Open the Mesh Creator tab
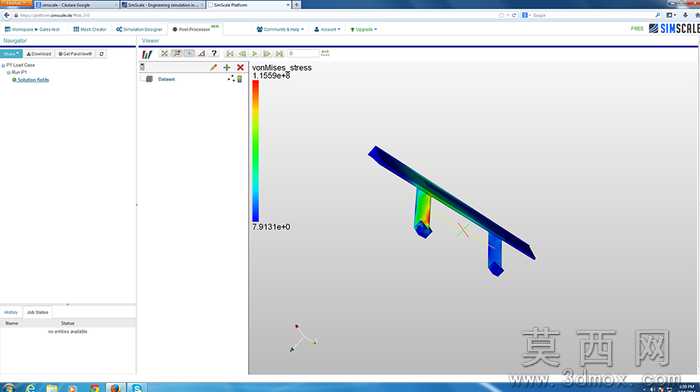This screenshot has height=392, width=700. (x=90, y=29)
